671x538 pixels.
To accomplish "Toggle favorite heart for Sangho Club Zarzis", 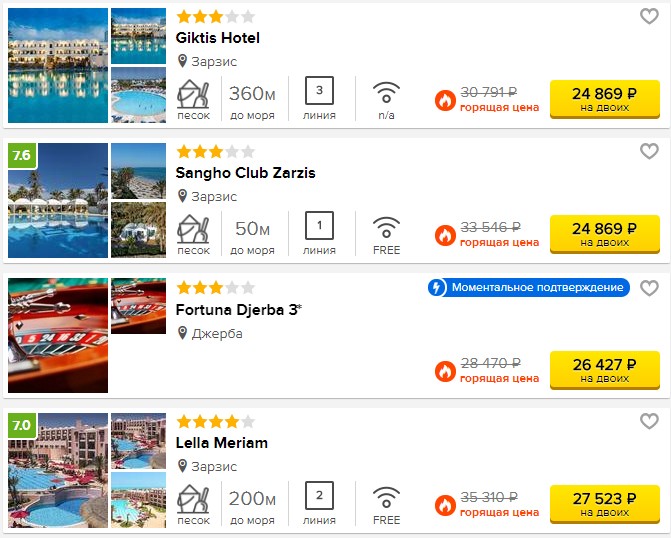I will click(x=649, y=151).
